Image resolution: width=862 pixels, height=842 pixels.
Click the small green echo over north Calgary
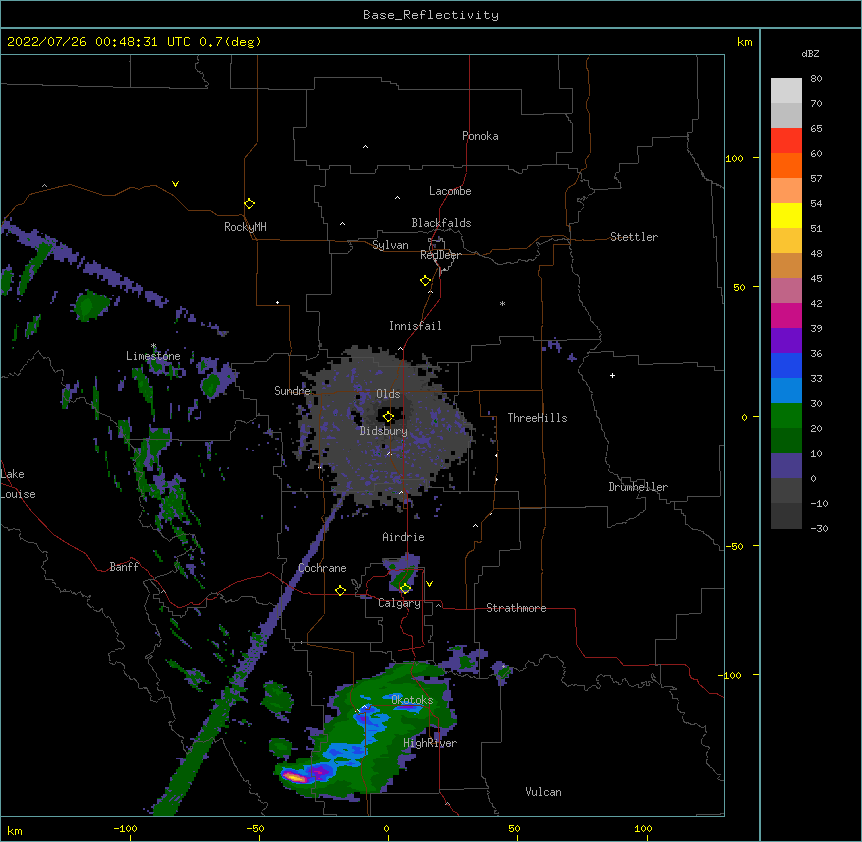[x=403, y=579]
